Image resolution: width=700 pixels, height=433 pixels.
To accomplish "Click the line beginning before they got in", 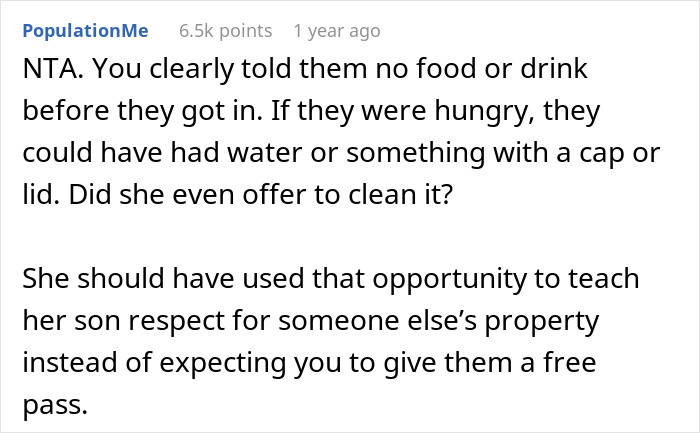I will tap(311, 111).
